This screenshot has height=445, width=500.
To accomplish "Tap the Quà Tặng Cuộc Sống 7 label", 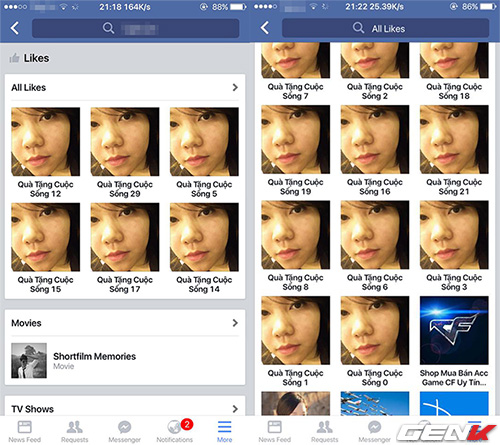I will pos(296,91).
